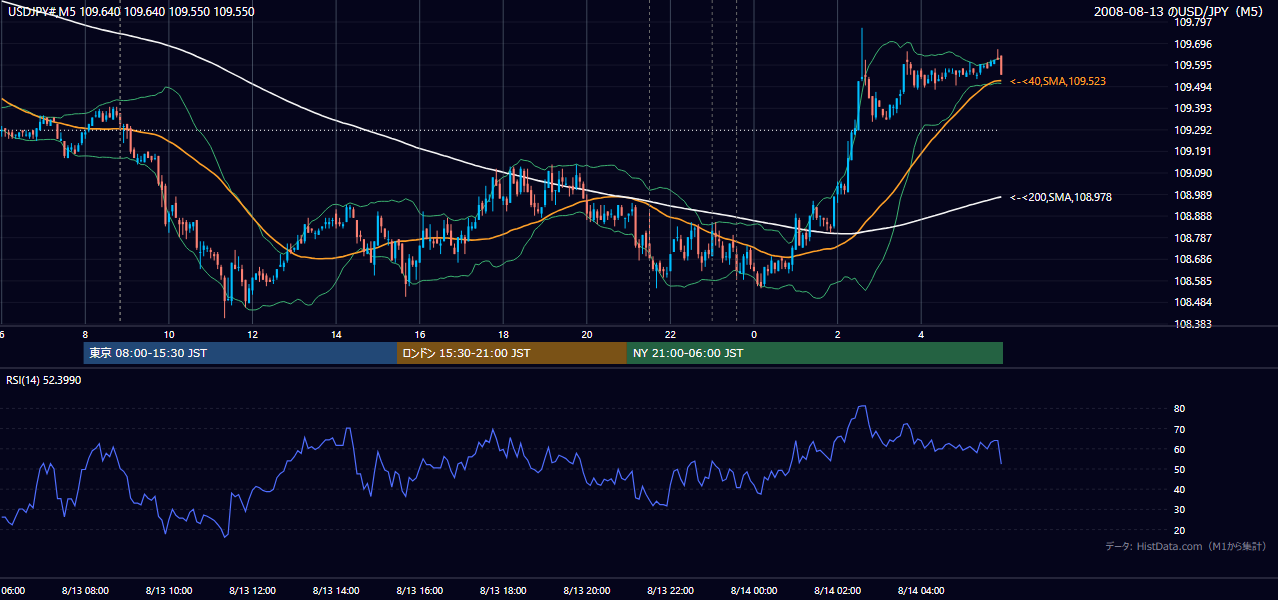Click the RSI scale value 80
Viewport: 1278px width, 600px height.
click(1179, 409)
